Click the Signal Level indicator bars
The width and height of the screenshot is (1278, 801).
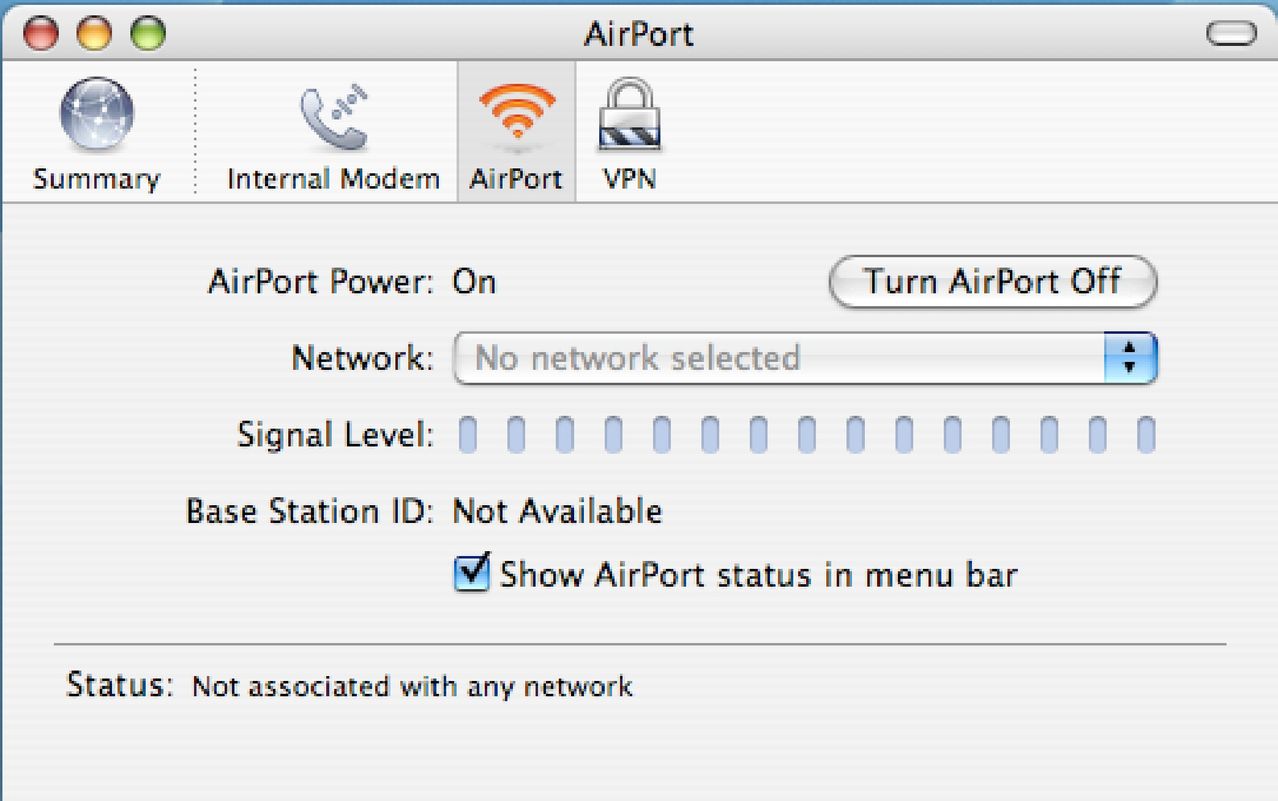pos(807,436)
